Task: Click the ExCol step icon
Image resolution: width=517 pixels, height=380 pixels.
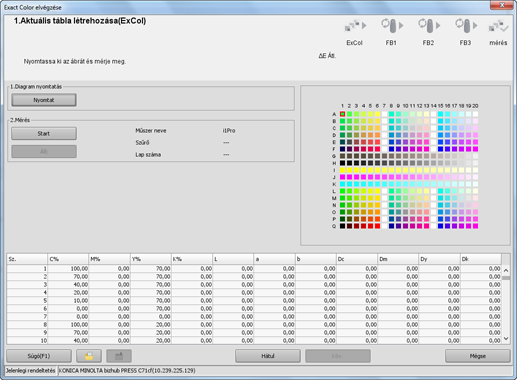Action: [x=355, y=26]
